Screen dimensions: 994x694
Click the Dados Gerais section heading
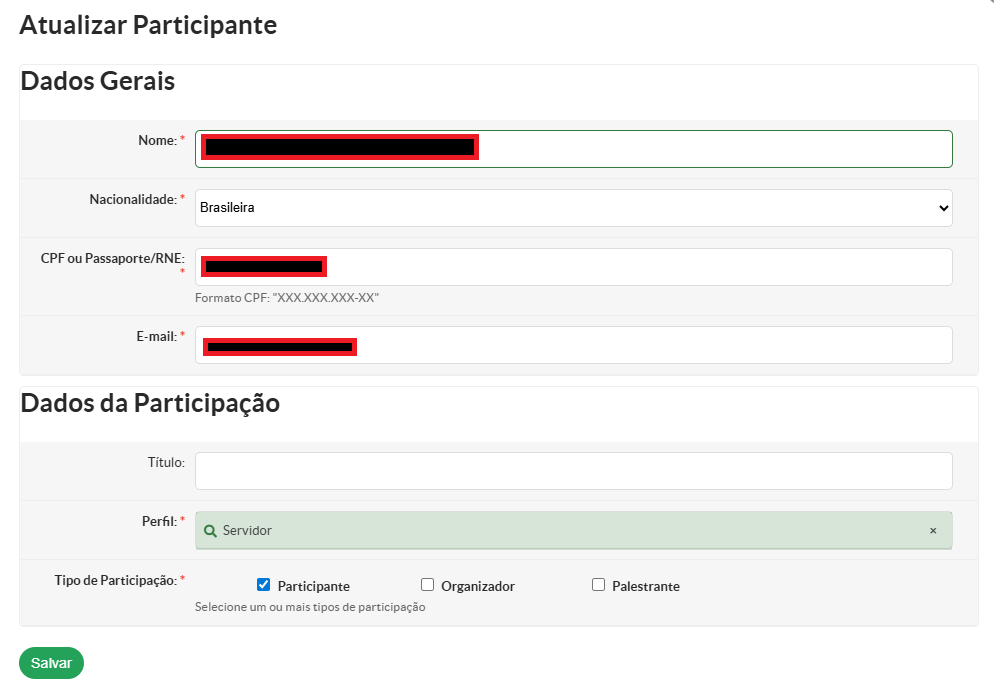[x=98, y=82]
